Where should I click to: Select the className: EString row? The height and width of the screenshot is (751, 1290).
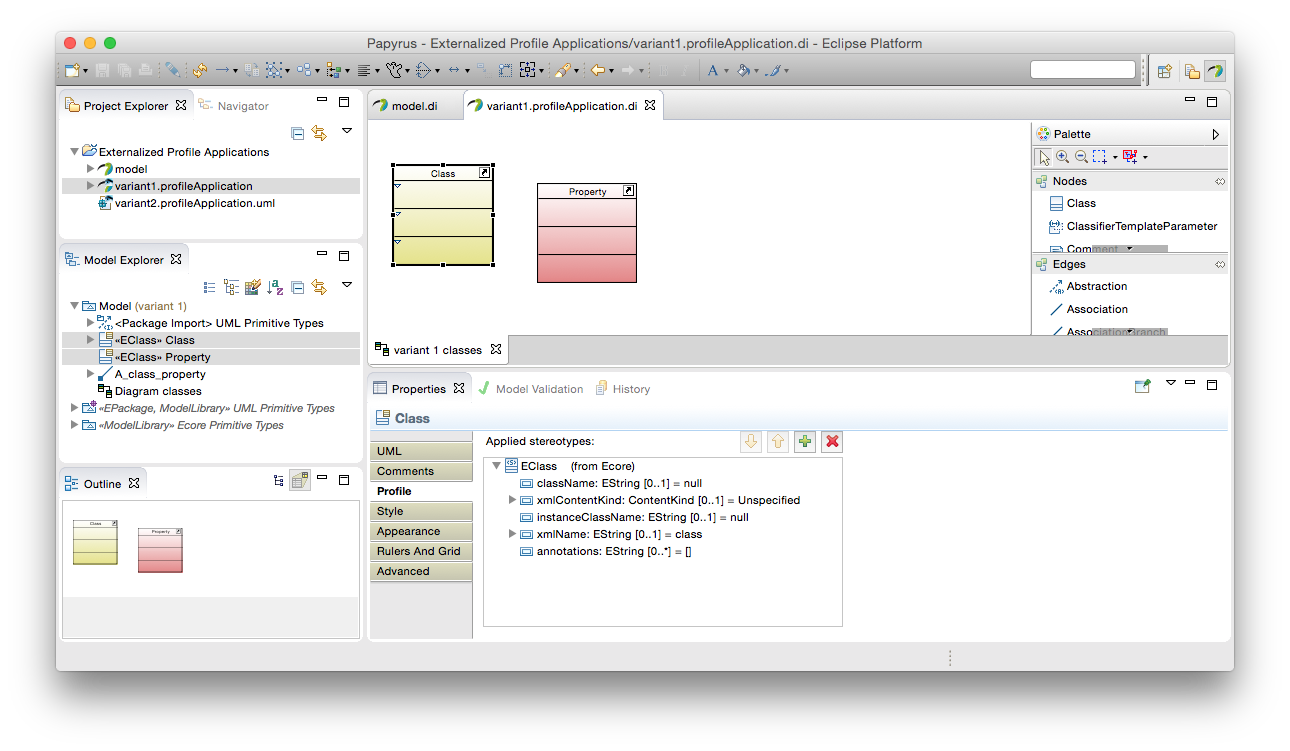pyautogui.click(x=611, y=483)
